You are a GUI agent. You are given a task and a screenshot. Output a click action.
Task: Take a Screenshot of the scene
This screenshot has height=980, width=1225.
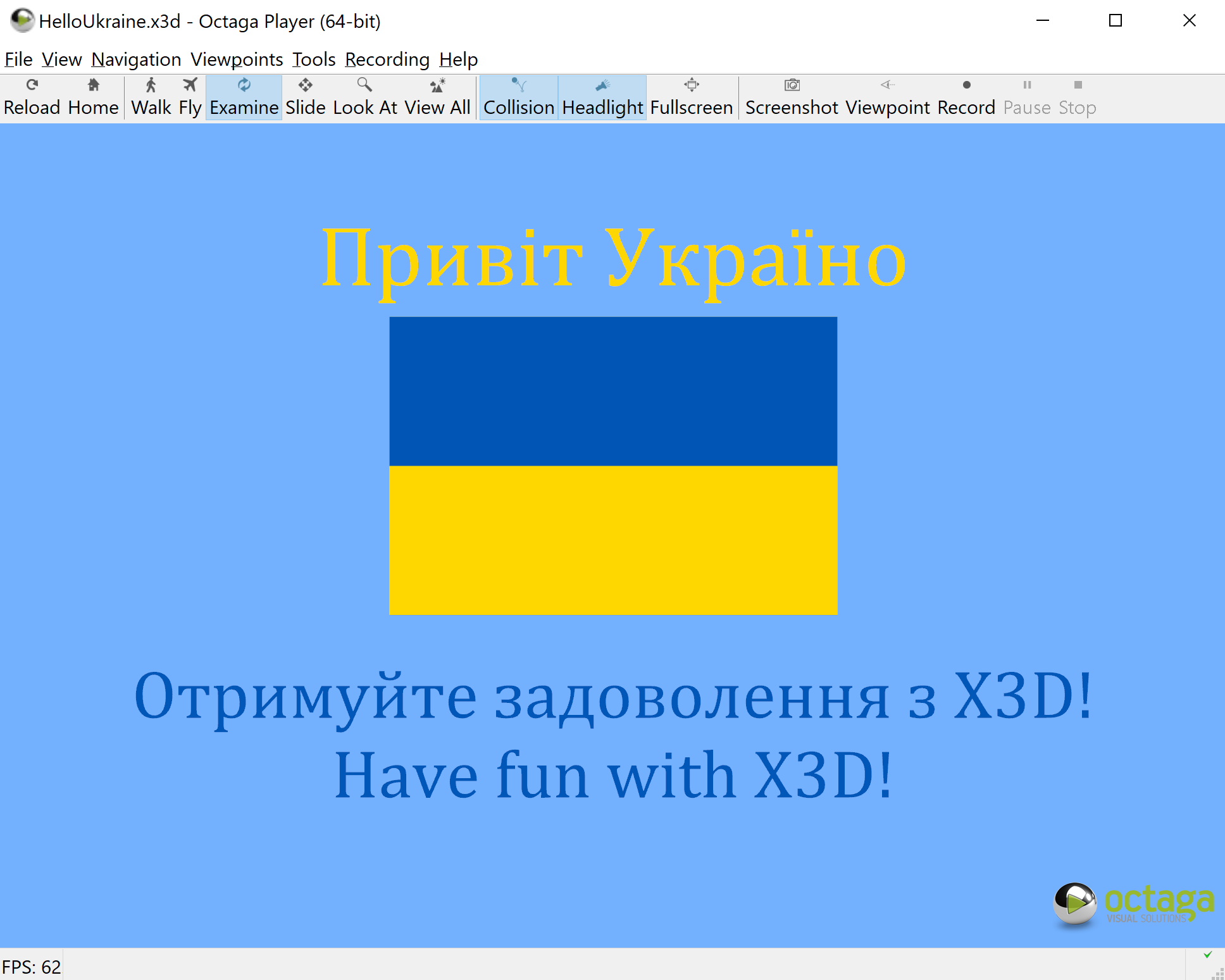(791, 97)
